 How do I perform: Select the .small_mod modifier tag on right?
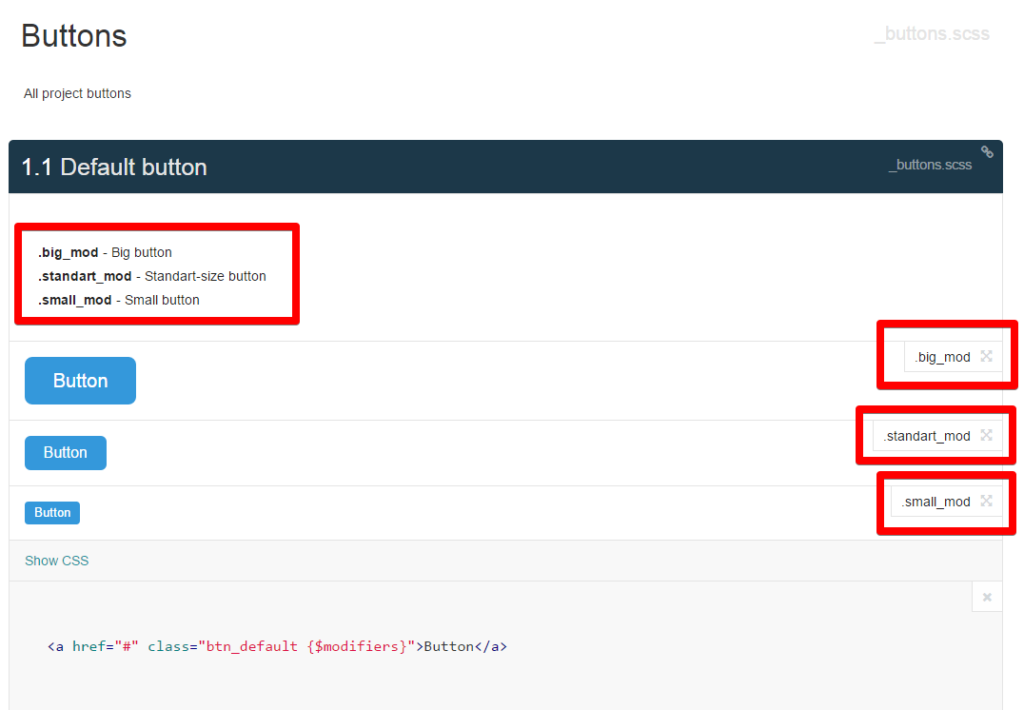936,502
